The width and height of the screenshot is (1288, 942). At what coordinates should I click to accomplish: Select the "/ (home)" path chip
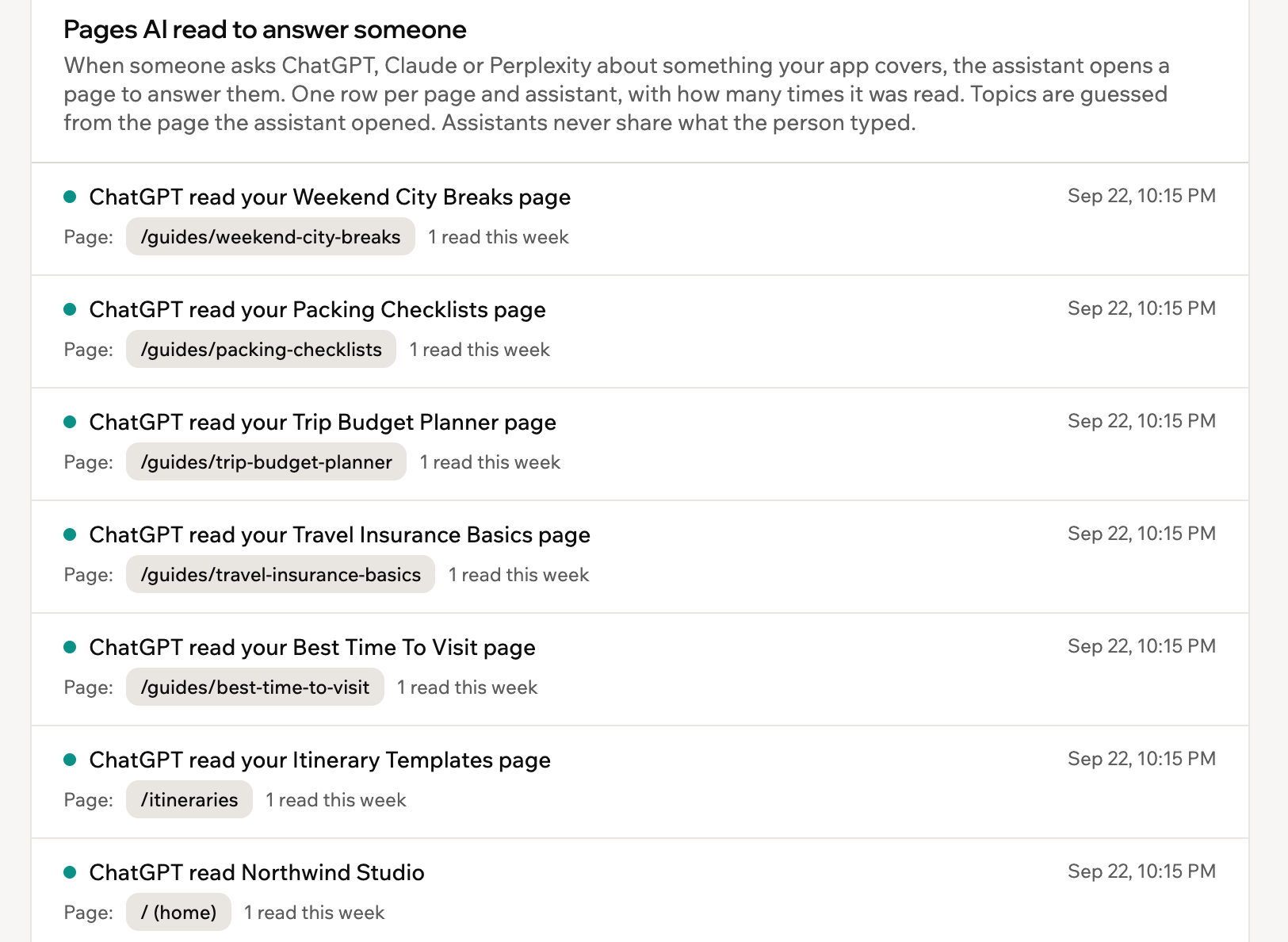[x=178, y=912]
